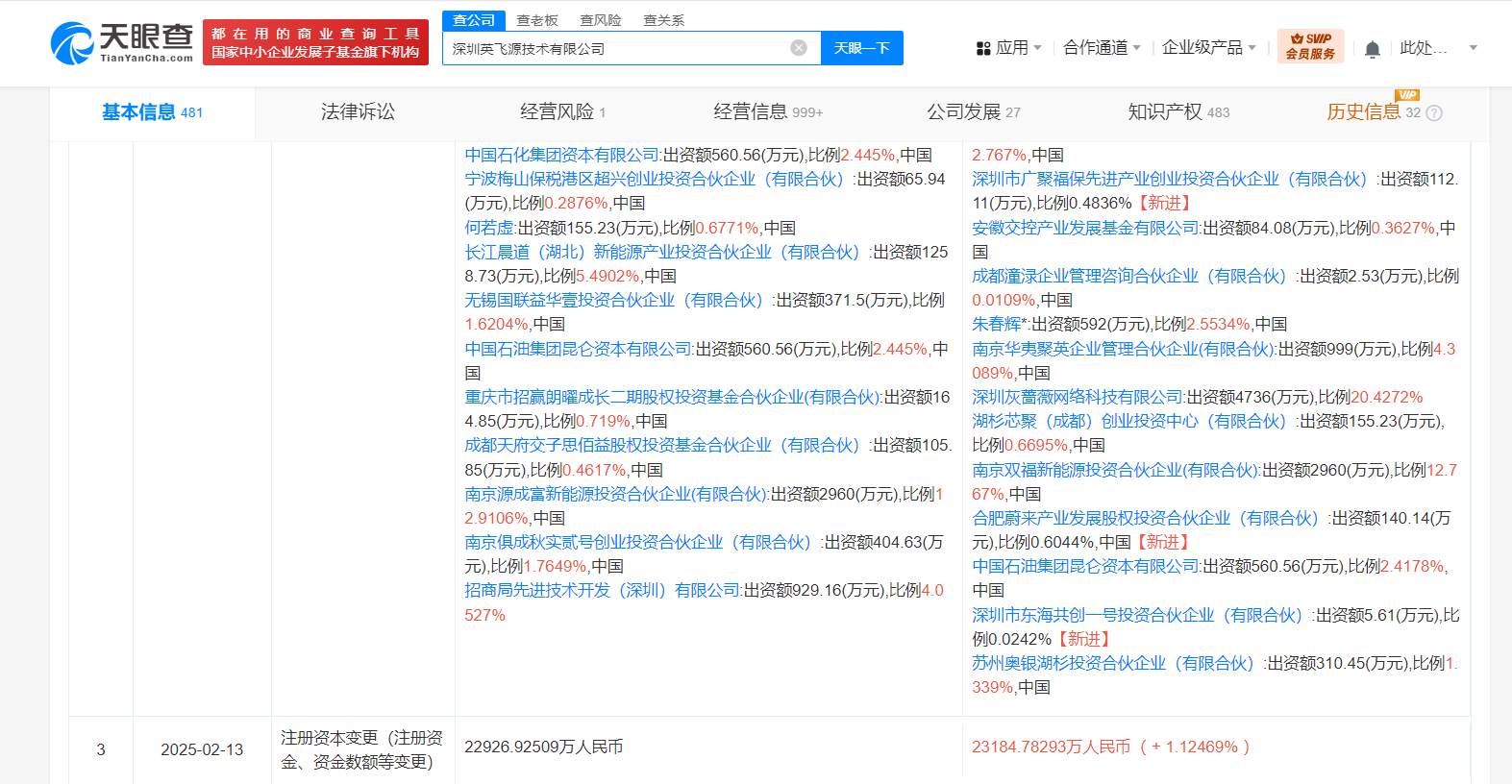Screen dimensions: 1512x784
Task: Open 成都潼渌企业管理咨询合伙企业 link
Action: click(x=1128, y=276)
